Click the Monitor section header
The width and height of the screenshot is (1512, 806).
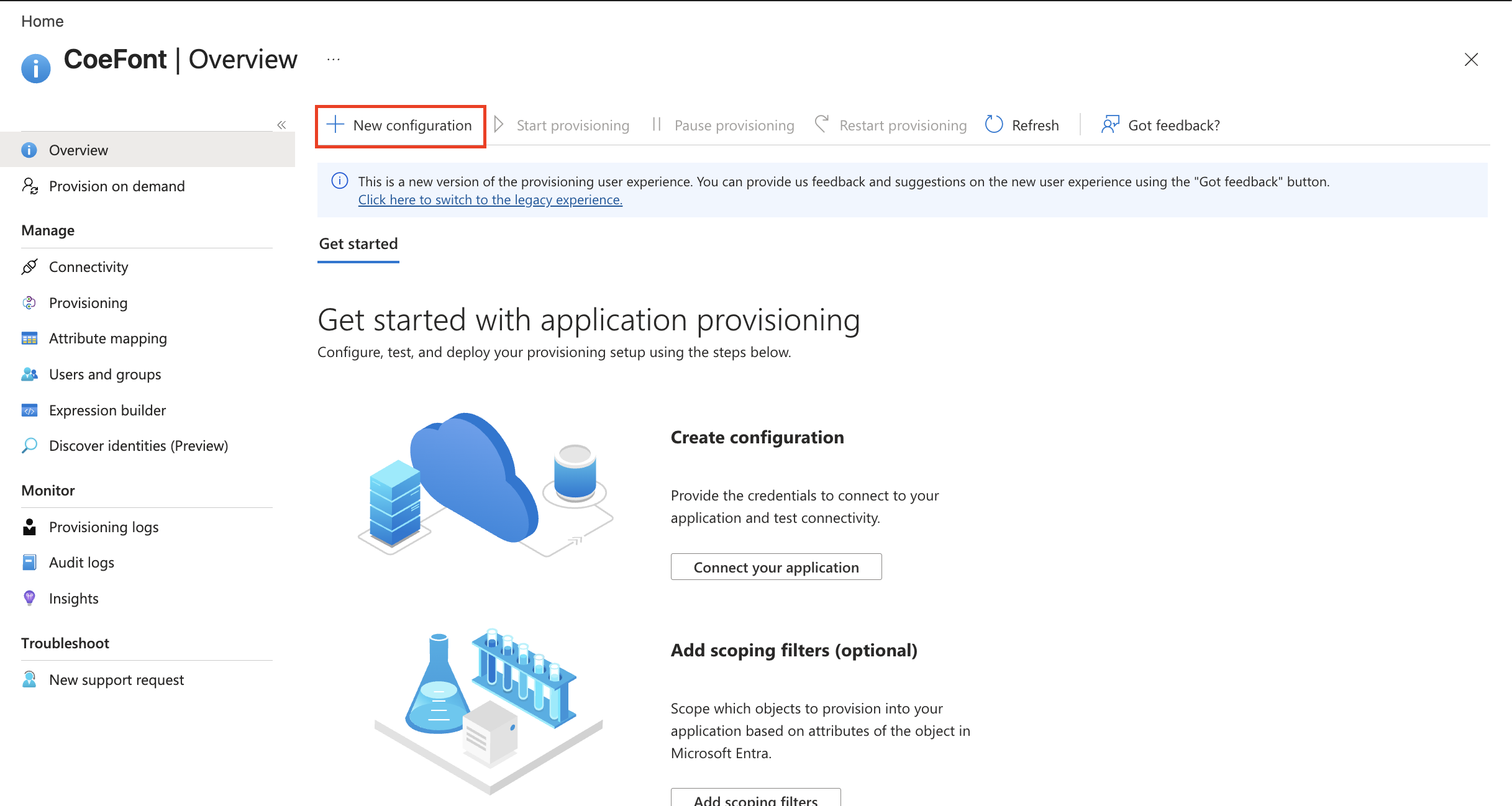coord(48,491)
